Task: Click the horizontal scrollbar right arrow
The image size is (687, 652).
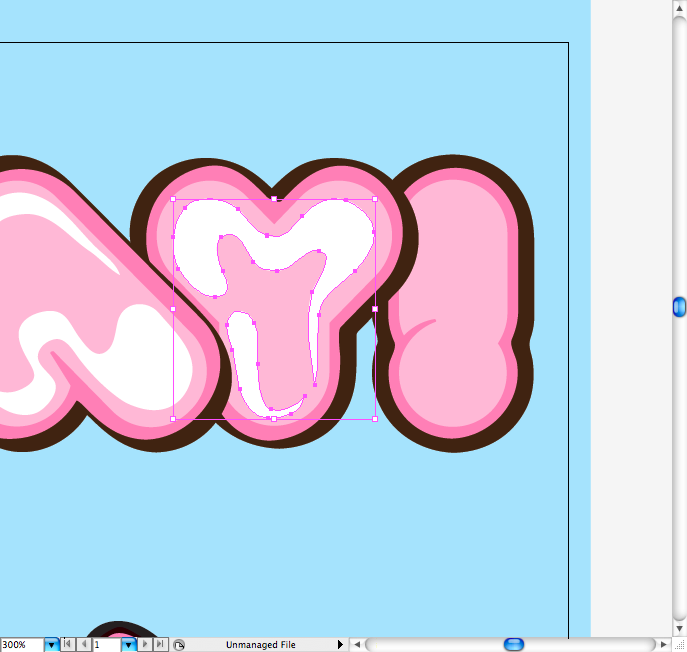Action: 664,645
